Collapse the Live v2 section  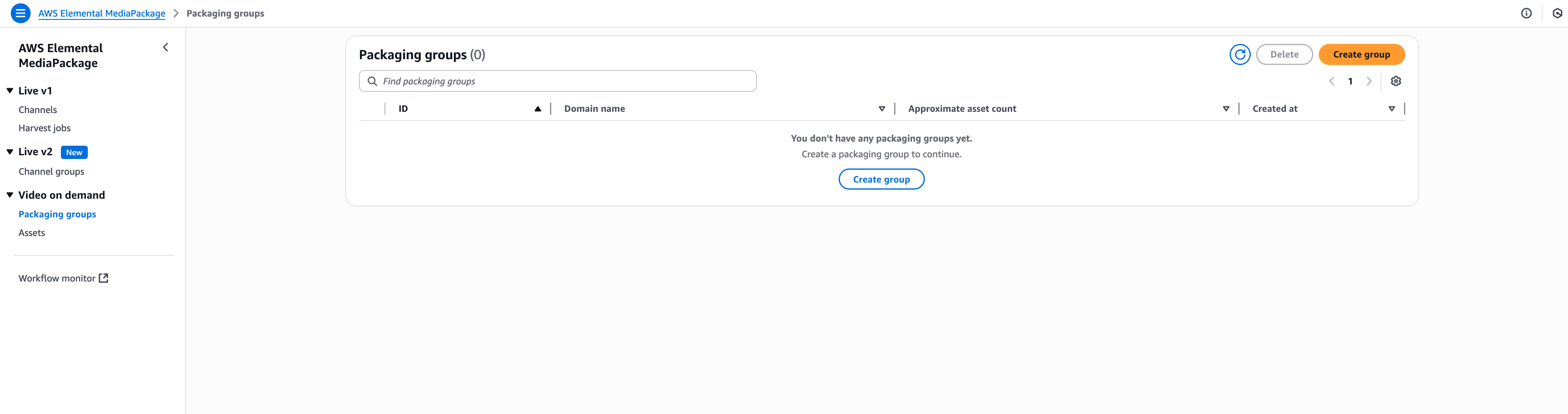click(10, 152)
